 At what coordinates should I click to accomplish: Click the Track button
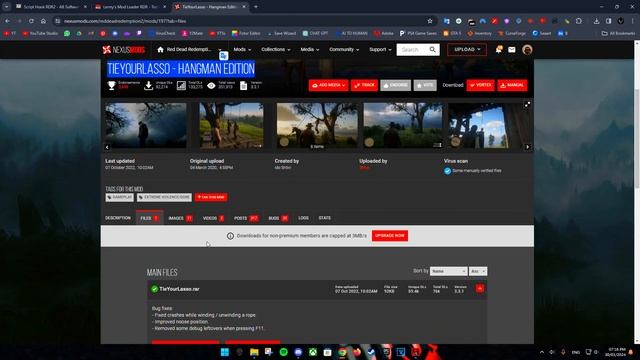(364, 85)
